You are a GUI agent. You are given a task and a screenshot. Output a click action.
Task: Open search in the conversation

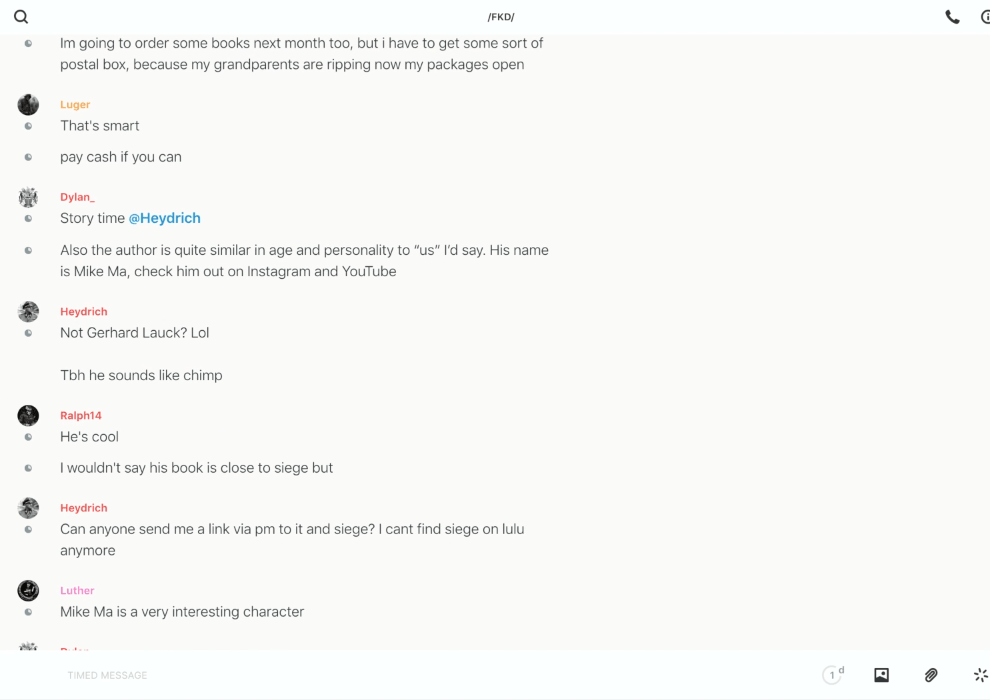pos(21,17)
